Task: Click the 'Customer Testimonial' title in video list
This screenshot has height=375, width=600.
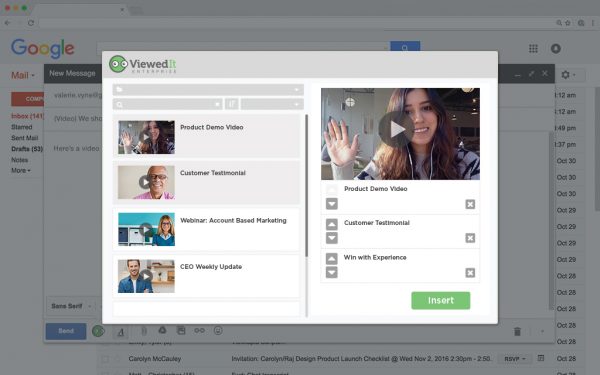Action: tap(213, 173)
